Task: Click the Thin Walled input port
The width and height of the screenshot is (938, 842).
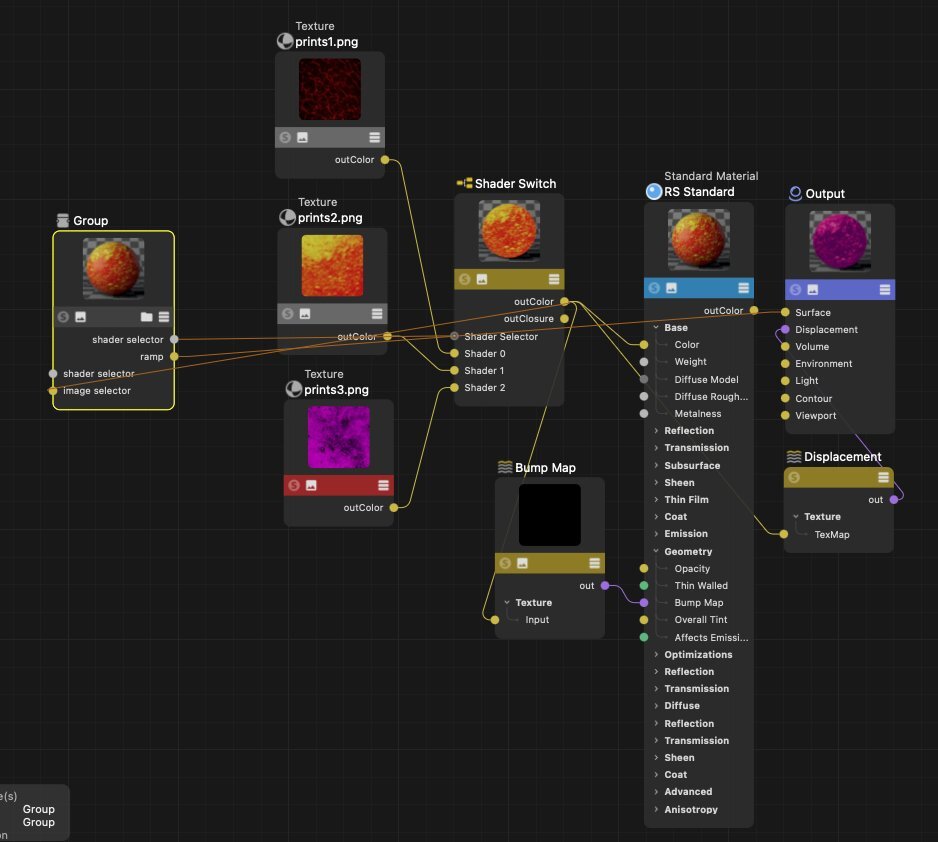Action: tap(644, 585)
